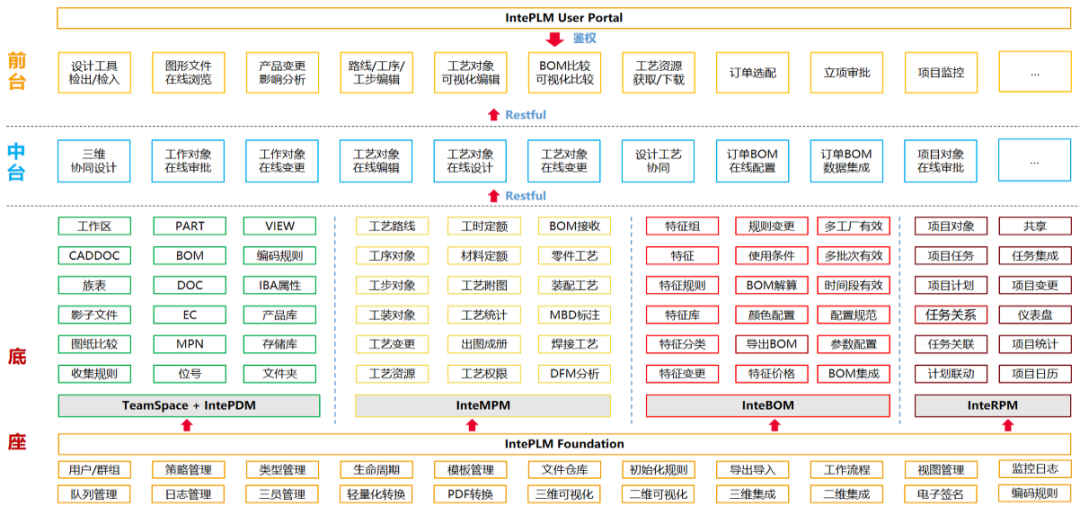This screenshot has height=506, width=1080.
Task: Select the 特征价格 box
Action: 771,374
